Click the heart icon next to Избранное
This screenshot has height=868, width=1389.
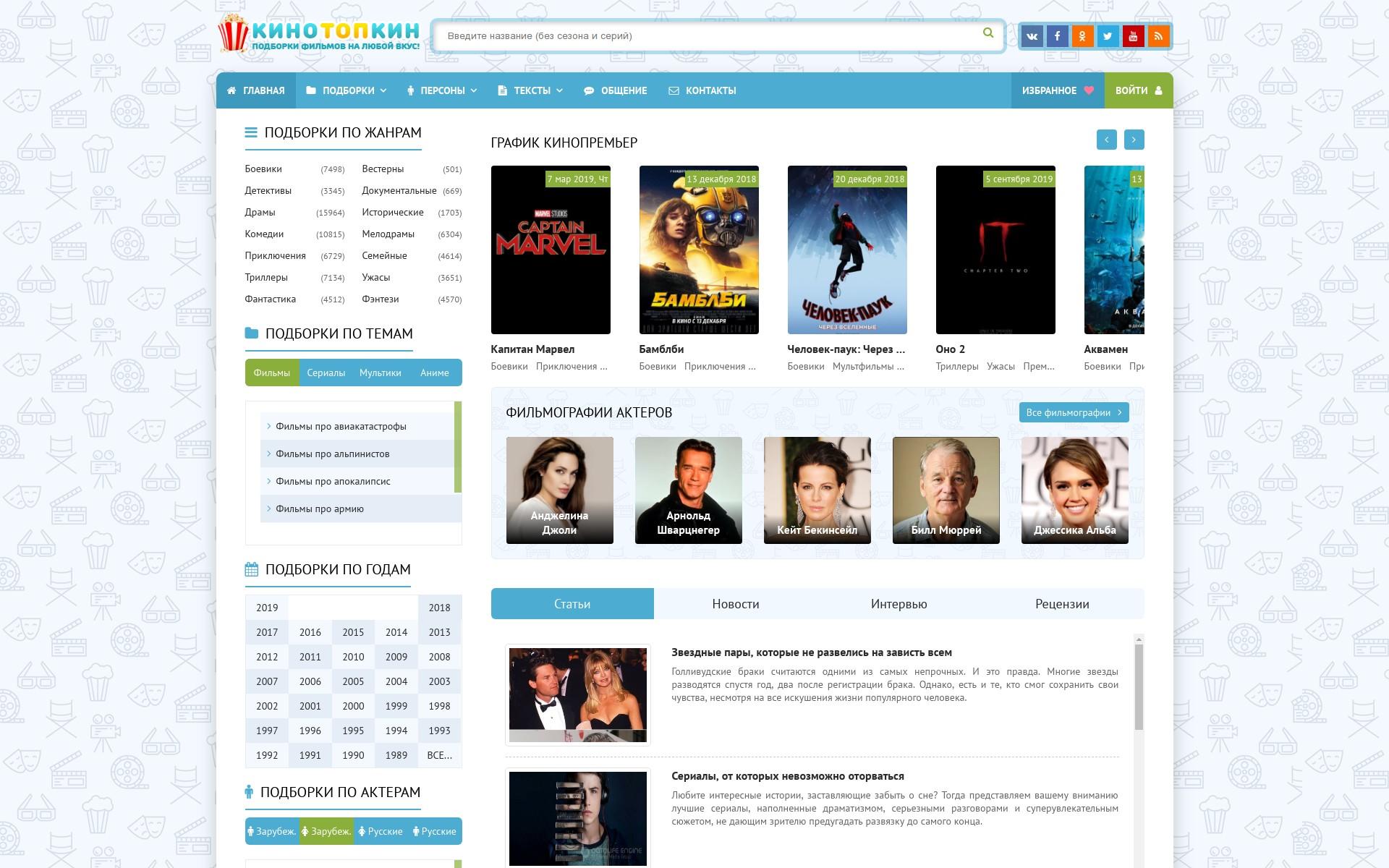point(1089,90)
